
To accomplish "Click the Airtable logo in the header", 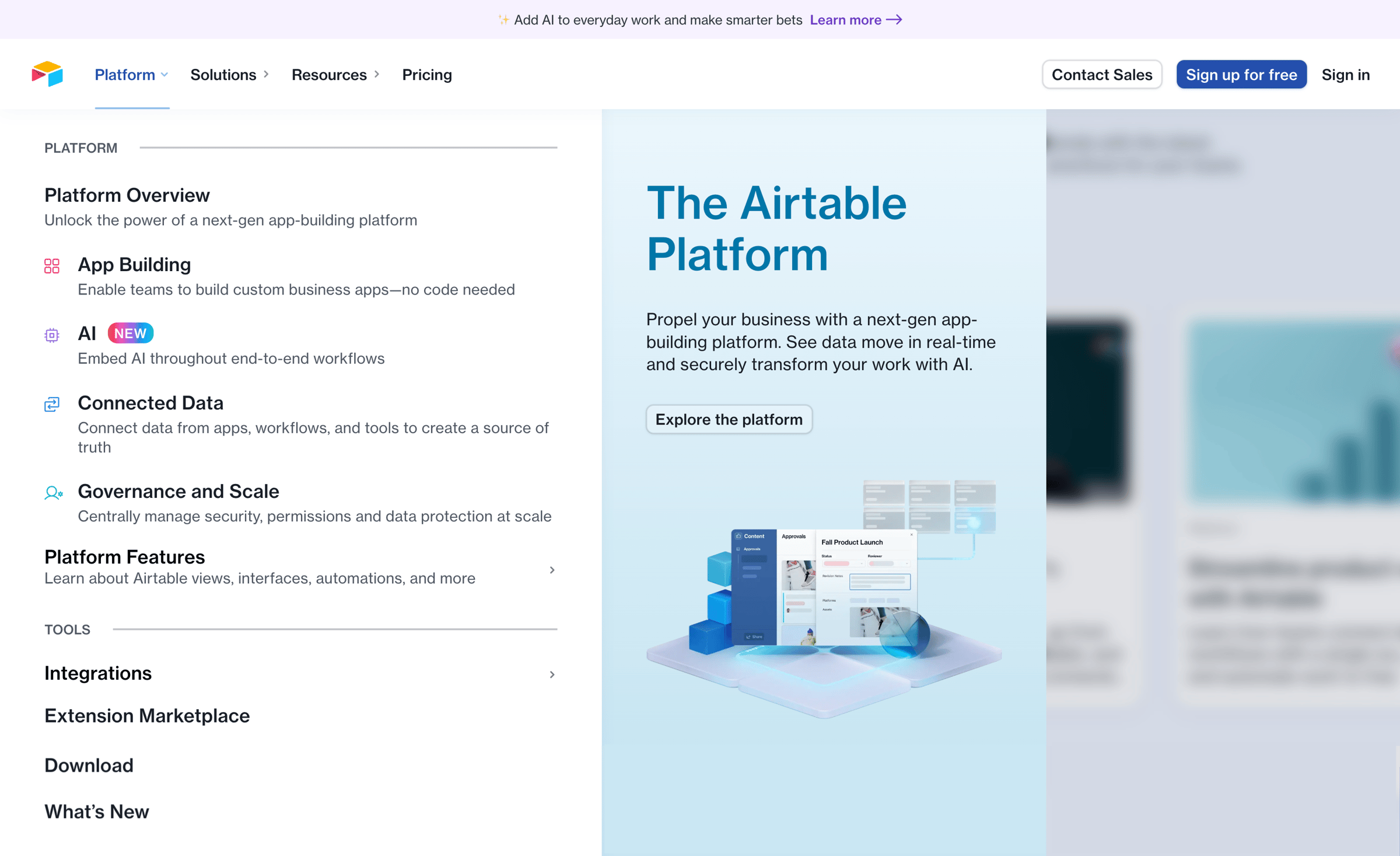I will [47, 74].
